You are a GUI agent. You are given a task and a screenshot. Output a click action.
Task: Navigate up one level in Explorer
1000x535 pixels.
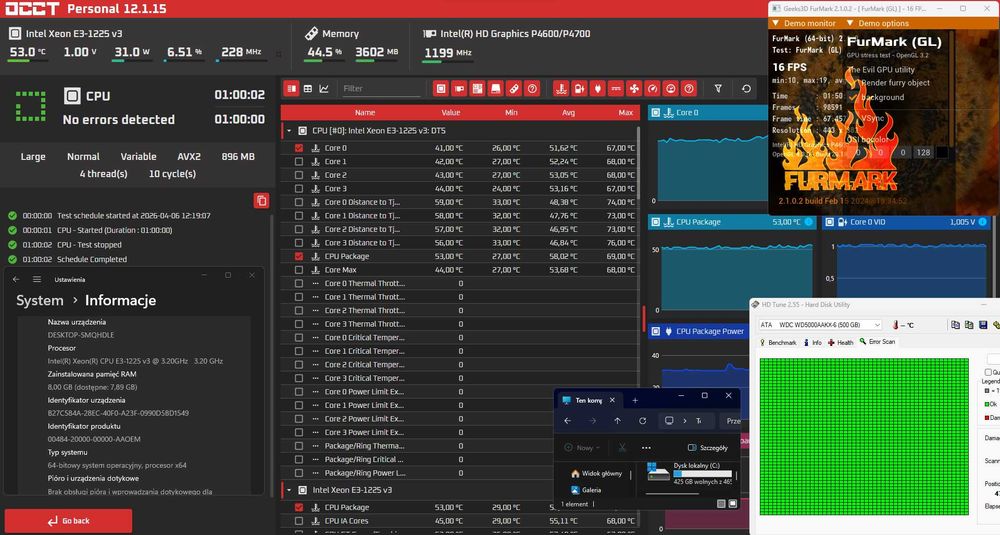tap(617, 421)
